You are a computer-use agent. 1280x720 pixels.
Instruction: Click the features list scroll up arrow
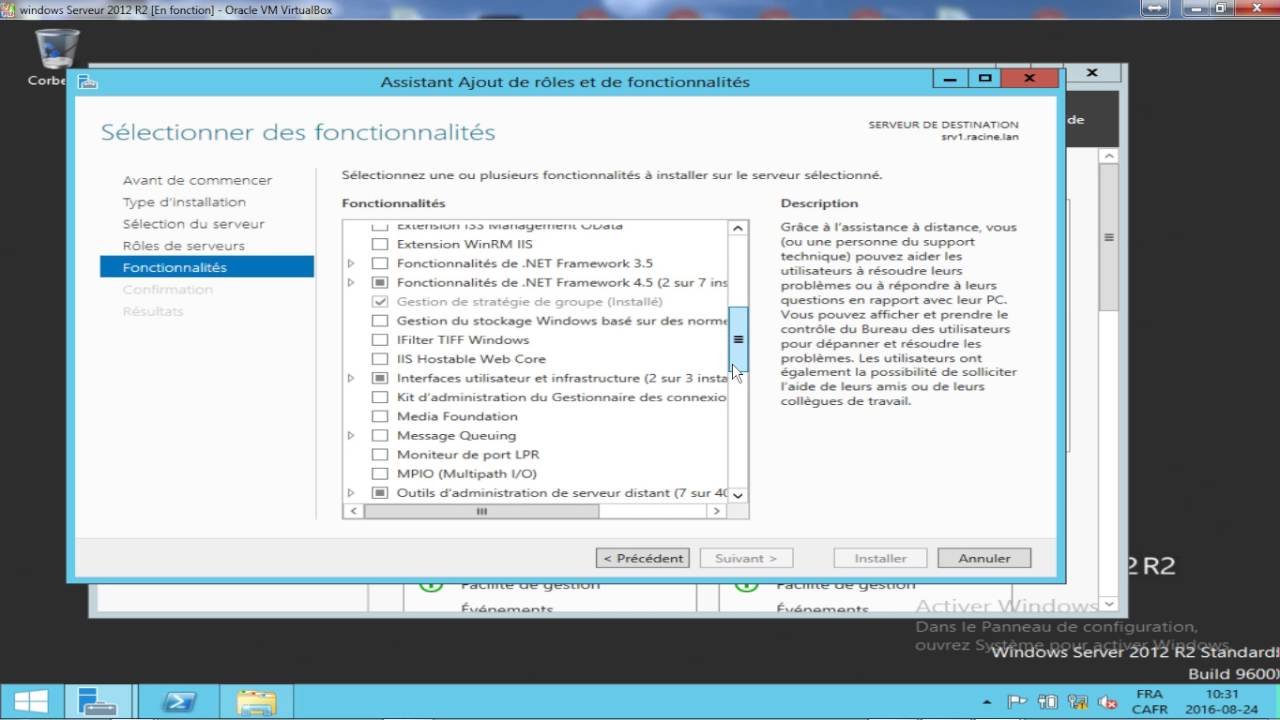click(x=738, y=228)
